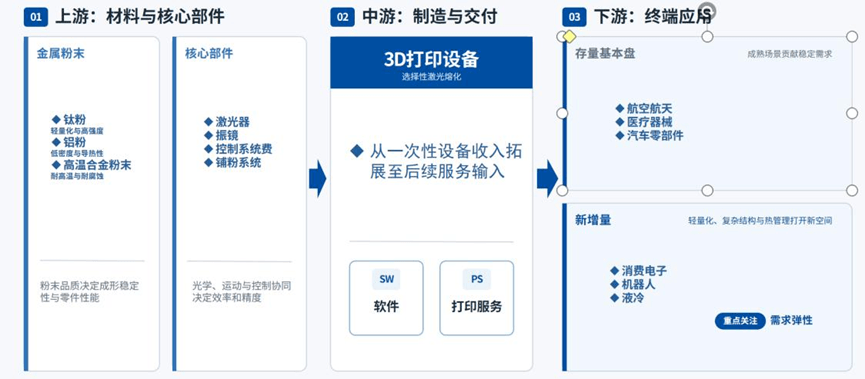Click the 医疗器械 bullet item
Viewport: 865px width, 379px height.
click(x=644, y=122)
